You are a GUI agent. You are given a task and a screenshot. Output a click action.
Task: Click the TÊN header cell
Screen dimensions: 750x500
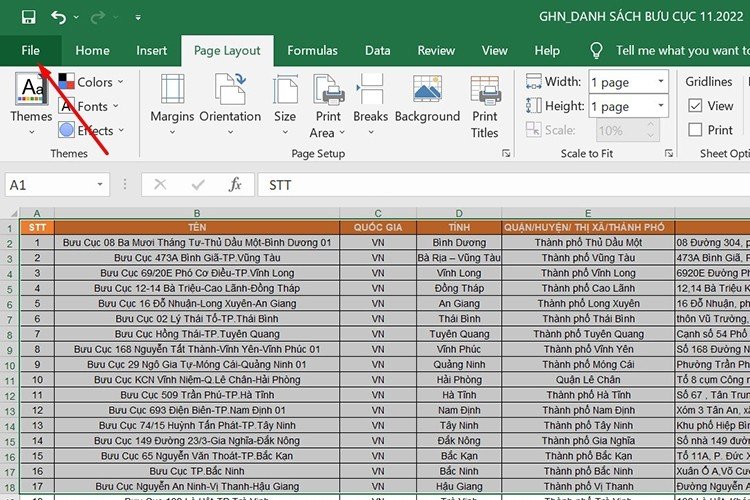click(x=197, y=227)
